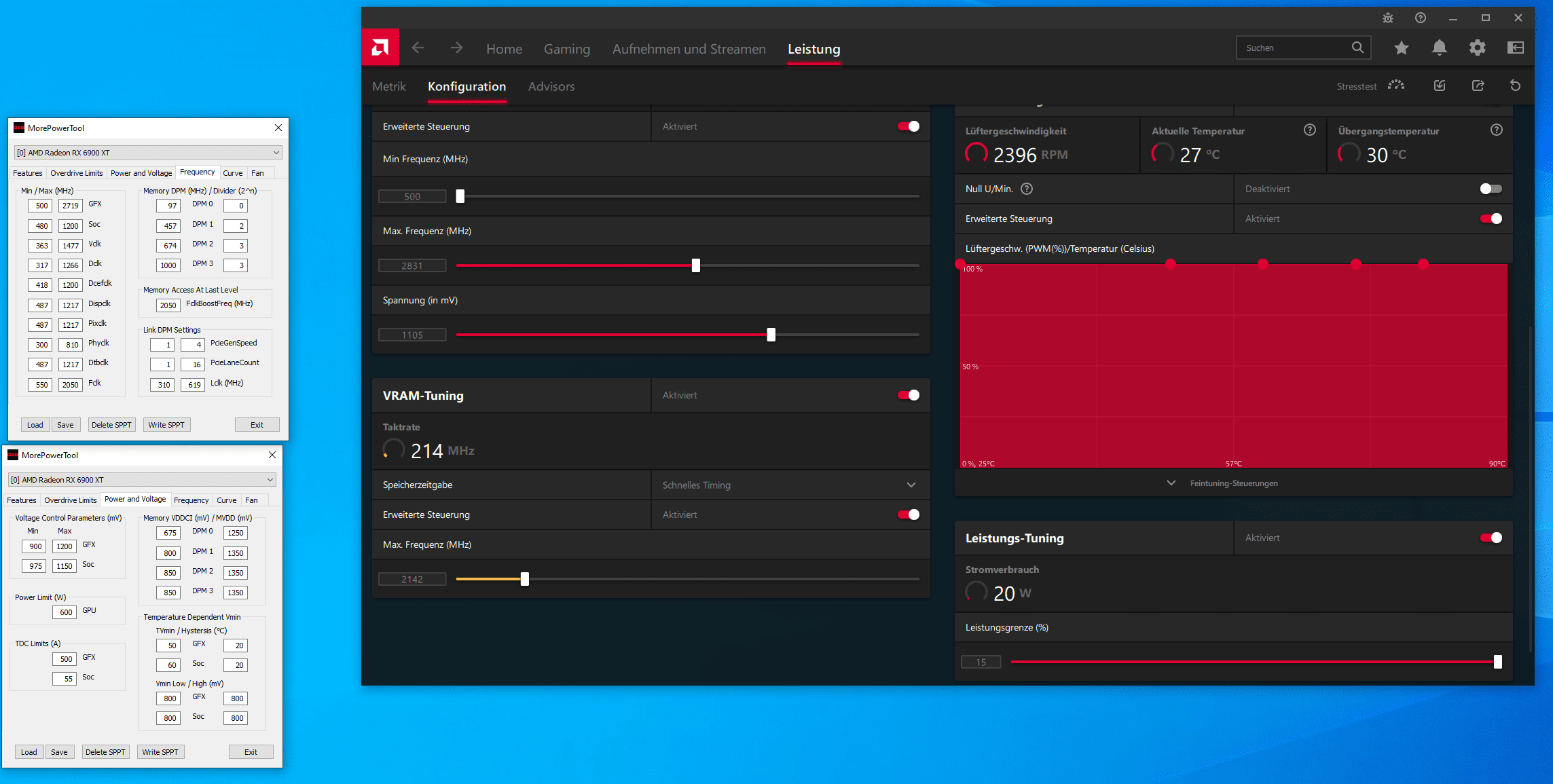Screen dimensions: 1553x784
Task: Click Write SPPT in top MorePowerTool
Action: [166, 425]
